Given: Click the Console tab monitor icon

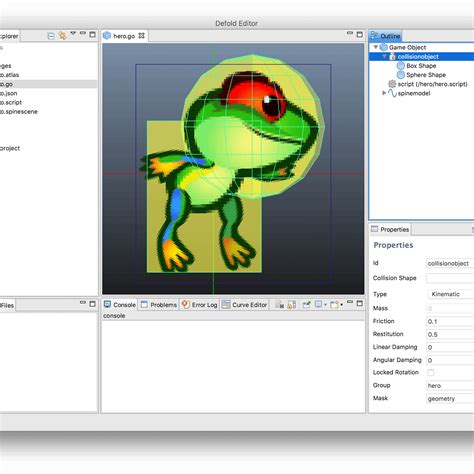Looking at the screenshot, I should coord(107,304).
